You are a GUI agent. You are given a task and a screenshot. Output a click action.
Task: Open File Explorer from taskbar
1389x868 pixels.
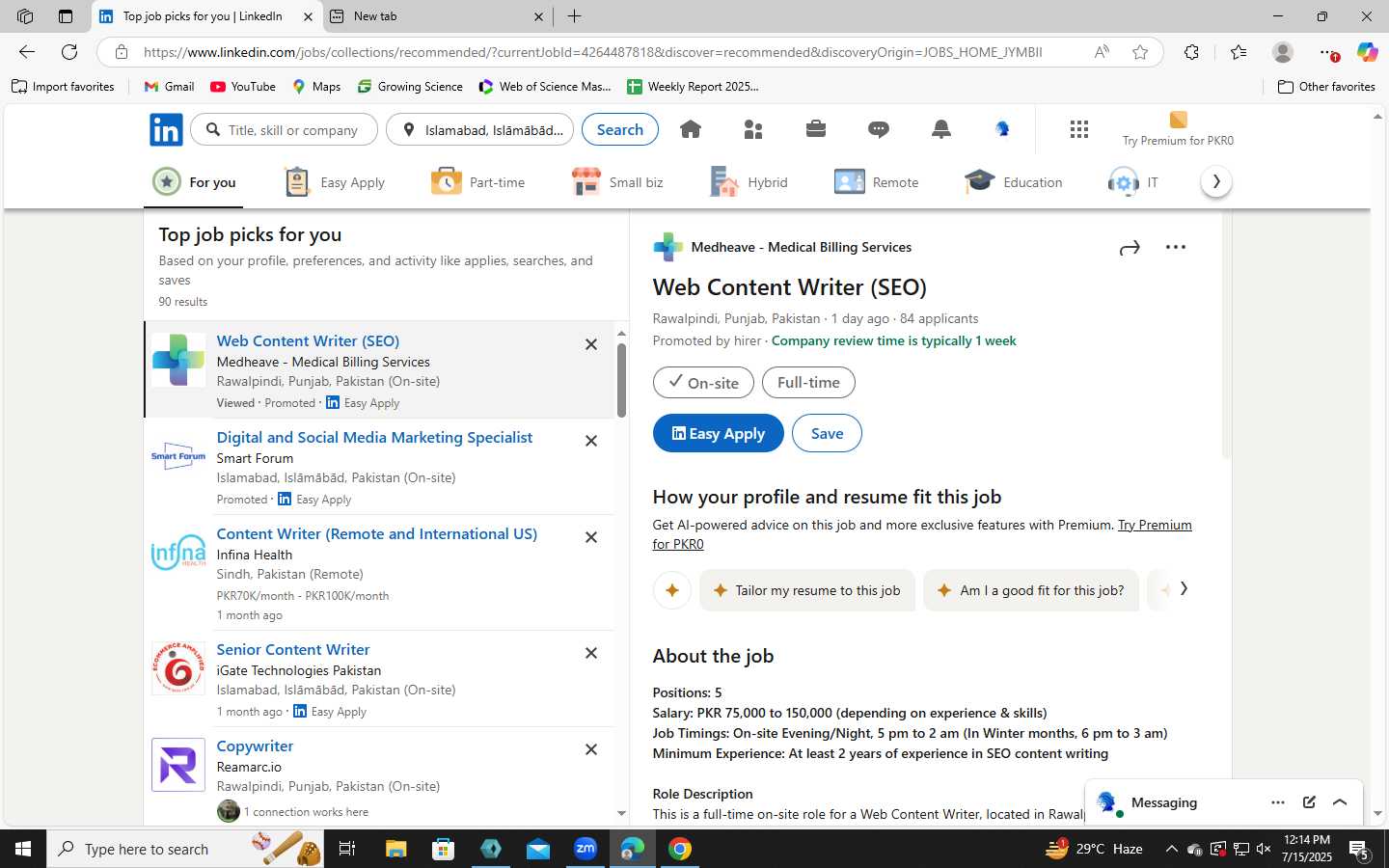coord(396,849)
